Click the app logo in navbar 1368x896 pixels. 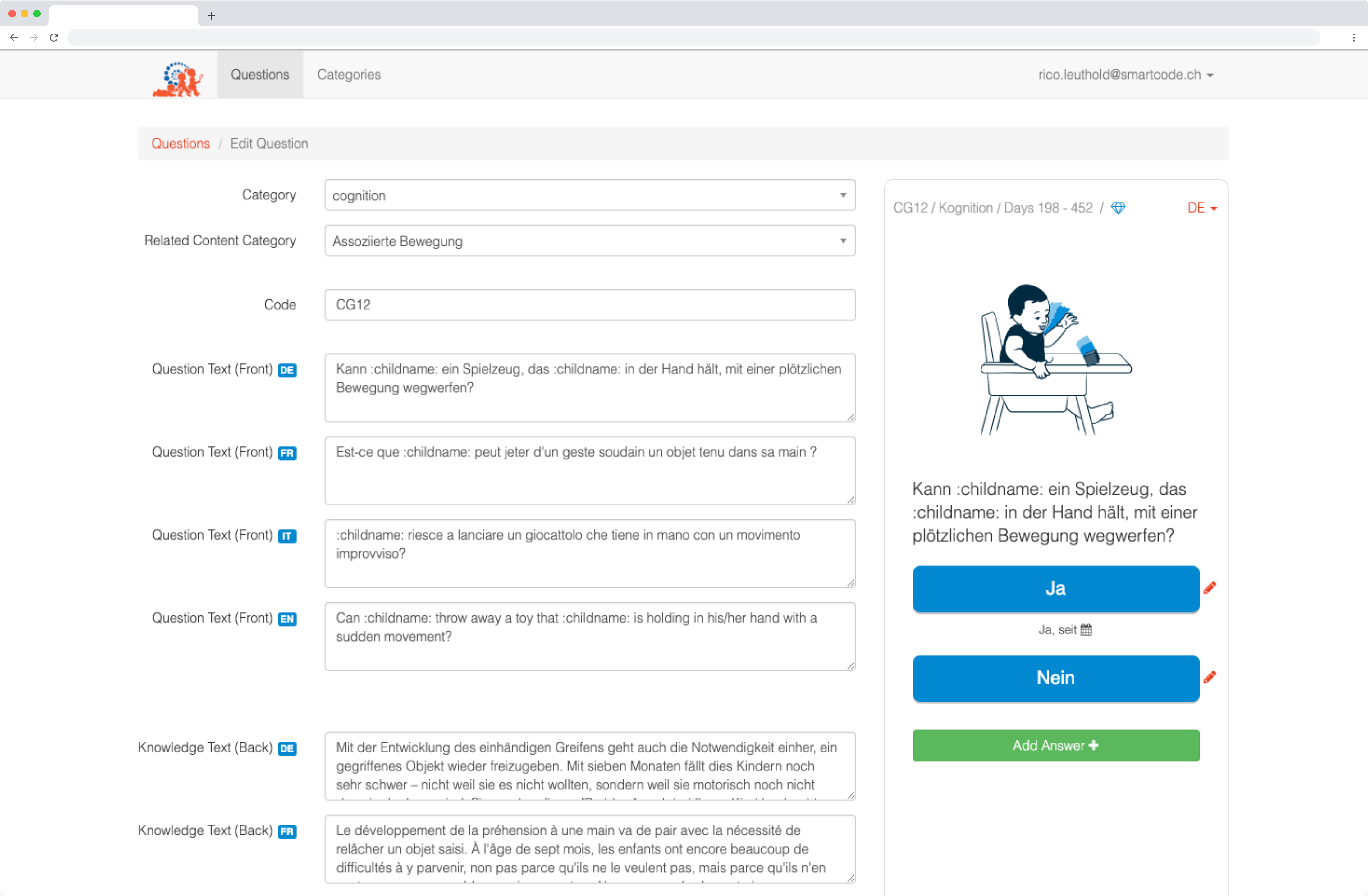[178, 78]
